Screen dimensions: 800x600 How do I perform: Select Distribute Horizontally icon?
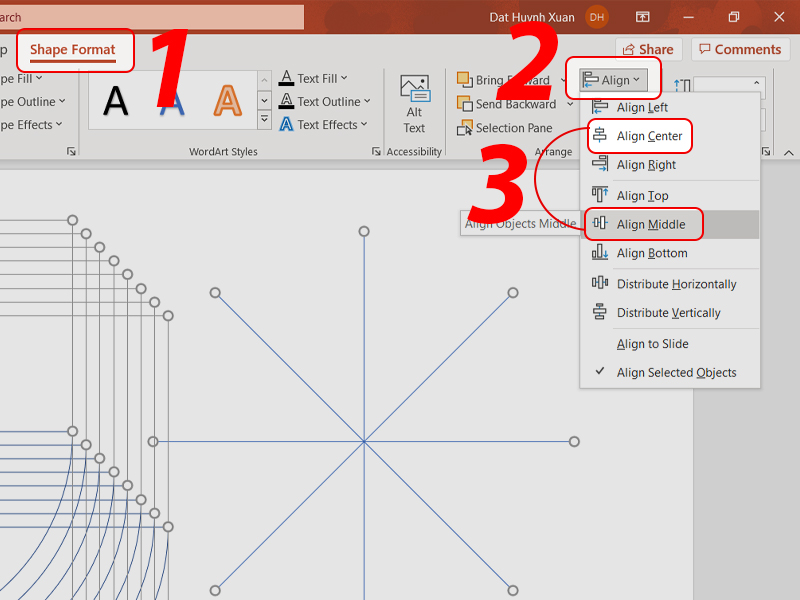[600, 284]
